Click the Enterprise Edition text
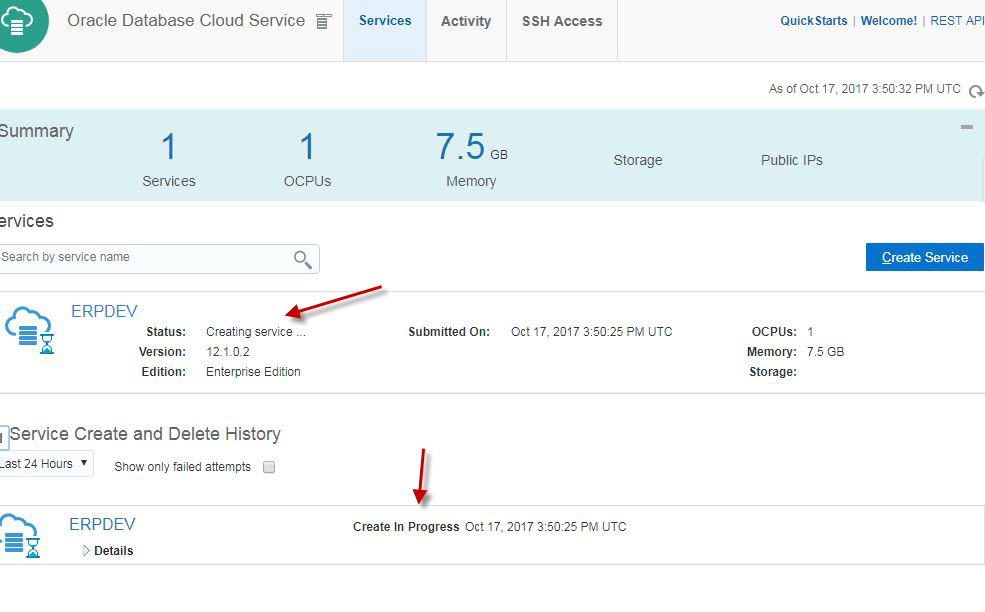The image size is (985, 612). click(253, 372)
